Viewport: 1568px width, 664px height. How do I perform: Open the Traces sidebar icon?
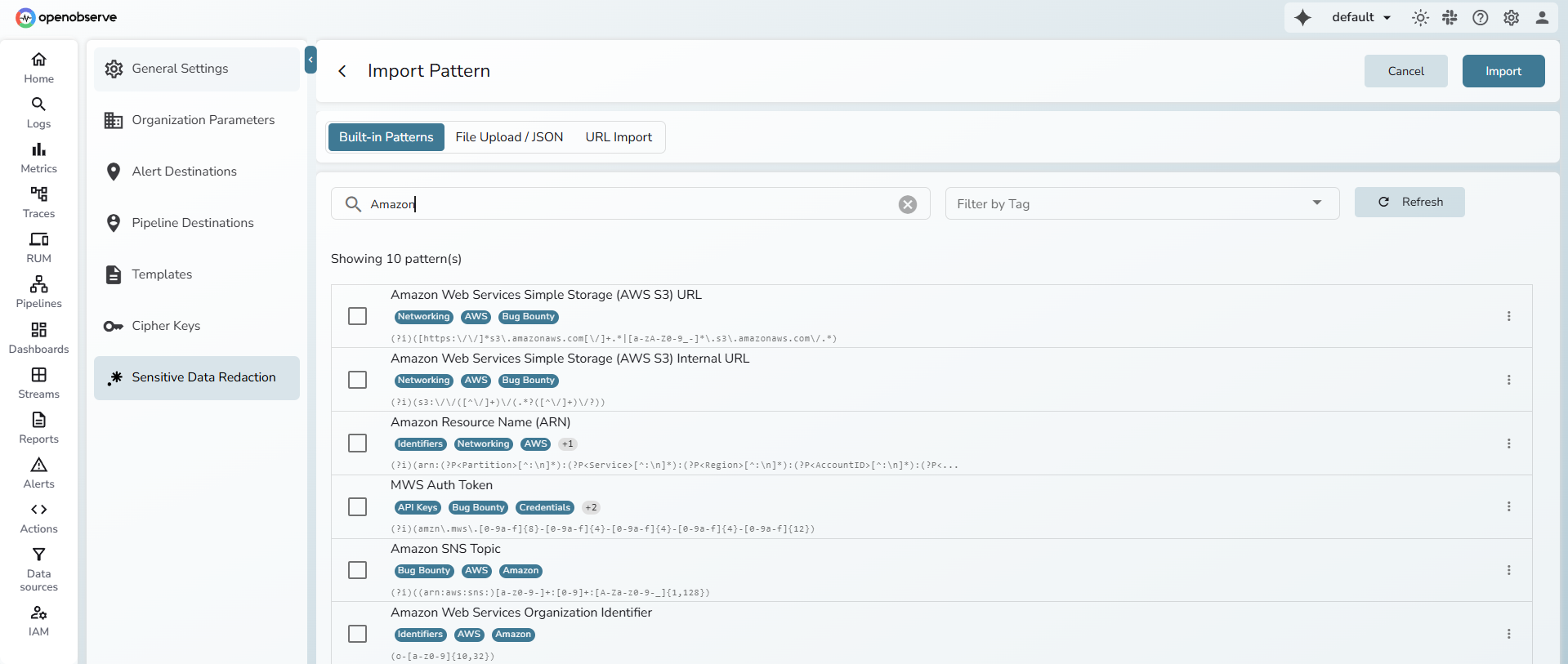38,202
